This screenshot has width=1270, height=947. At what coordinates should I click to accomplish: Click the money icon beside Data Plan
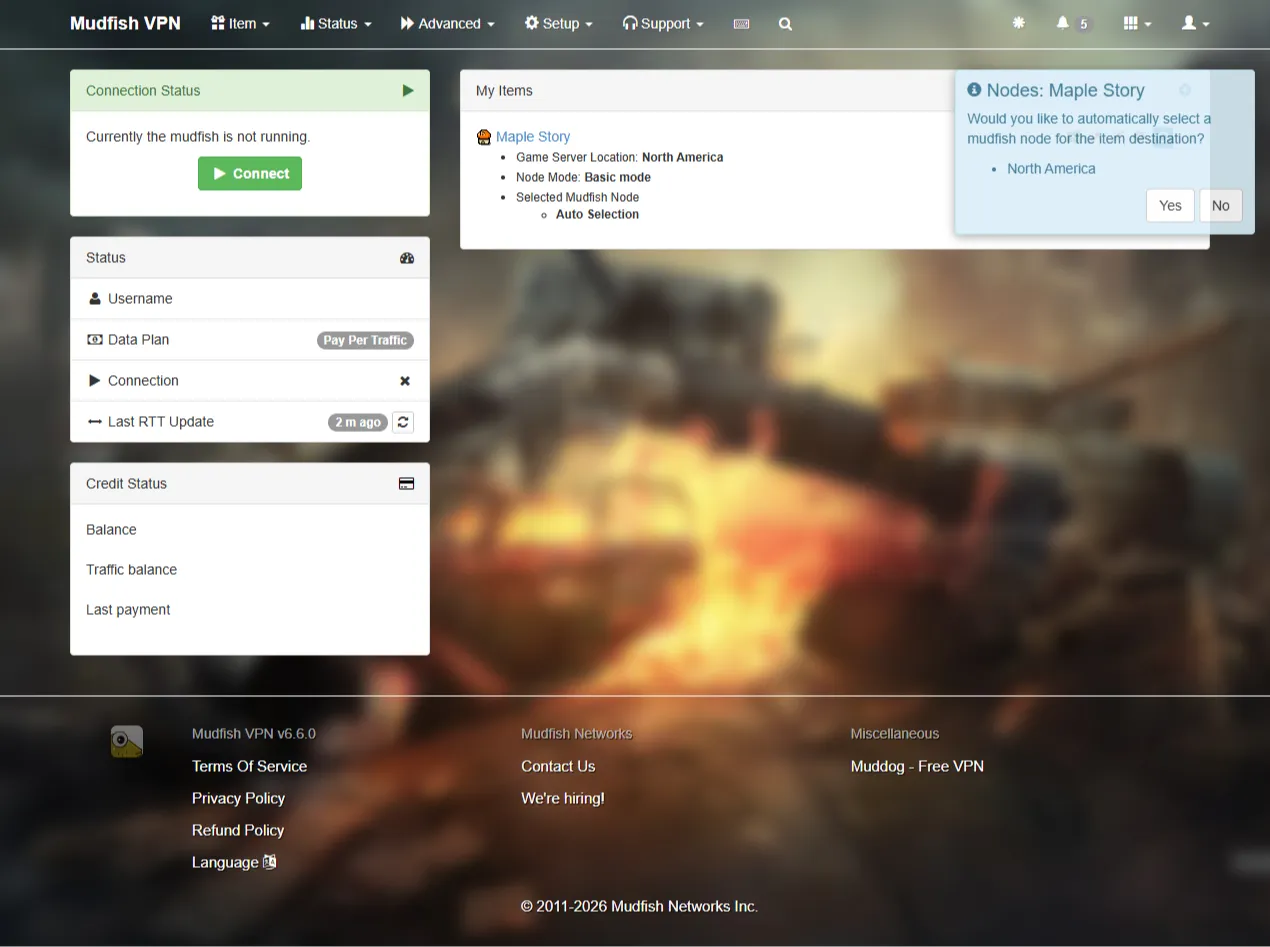95,340
